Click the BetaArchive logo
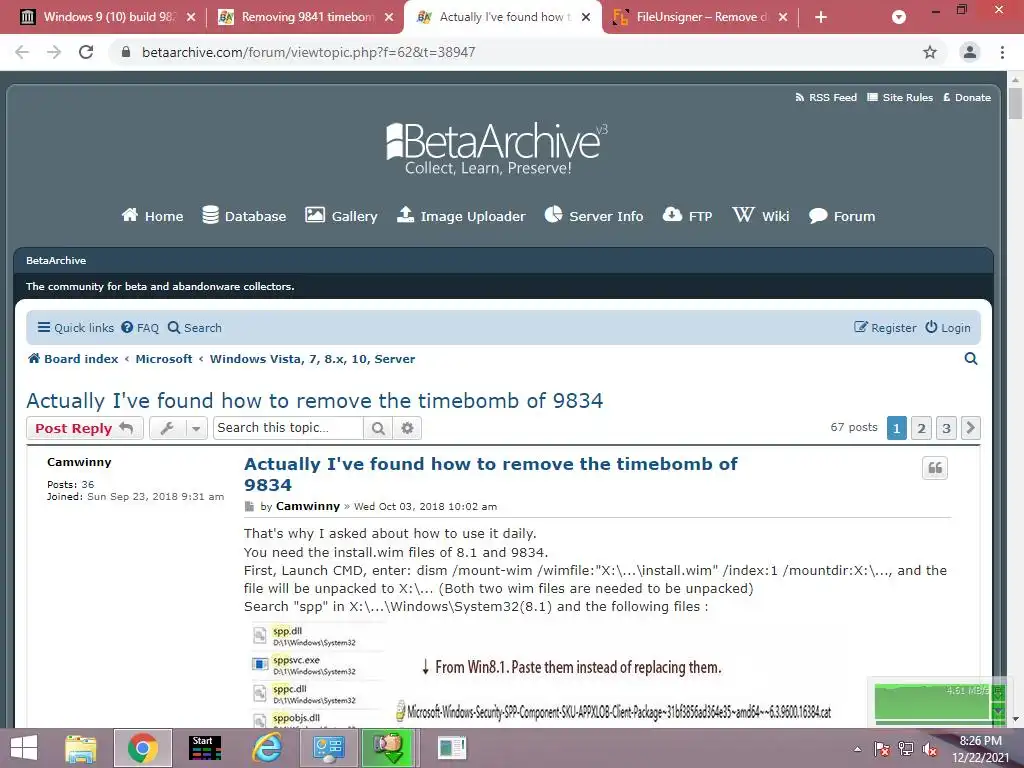This screenshot has height=768, width=1024. point(496,148)
